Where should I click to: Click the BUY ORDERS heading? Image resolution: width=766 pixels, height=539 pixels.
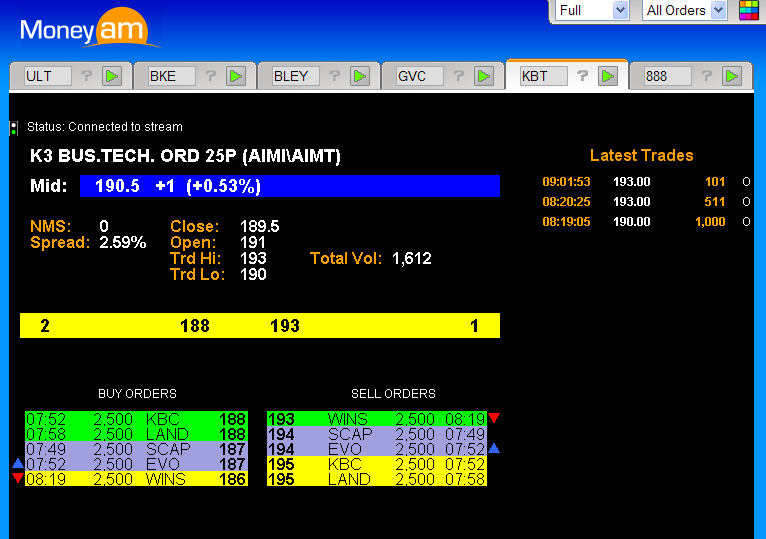[137, 394]
